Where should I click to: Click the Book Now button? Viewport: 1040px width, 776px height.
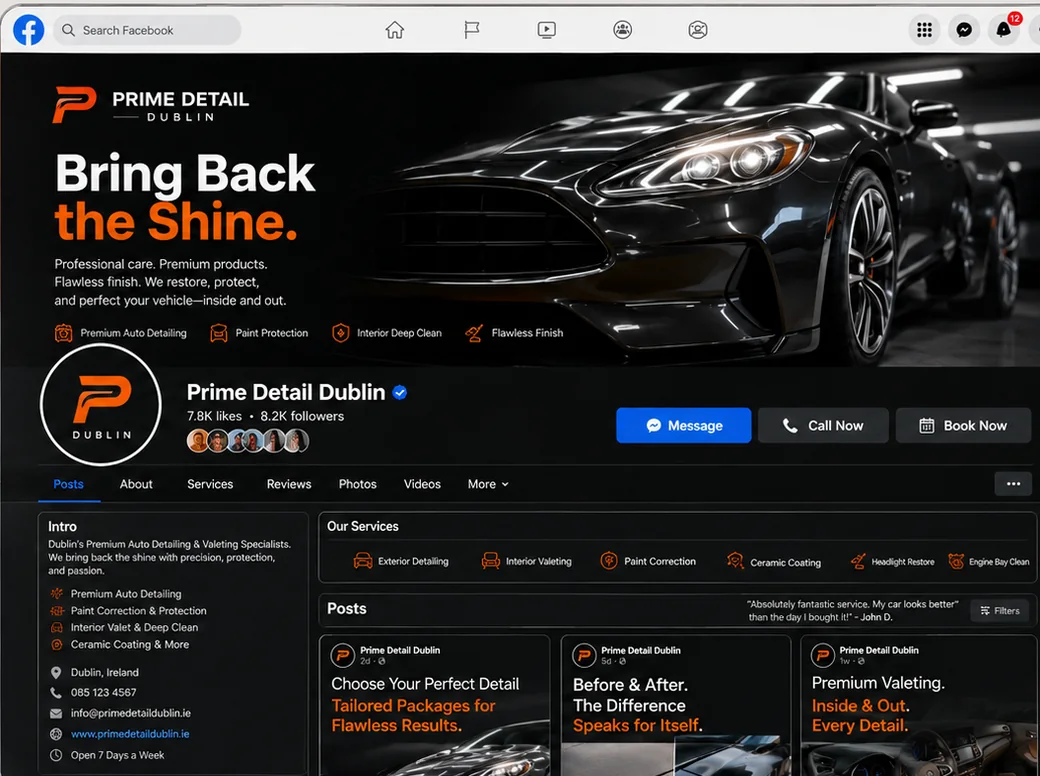(963, 425)
